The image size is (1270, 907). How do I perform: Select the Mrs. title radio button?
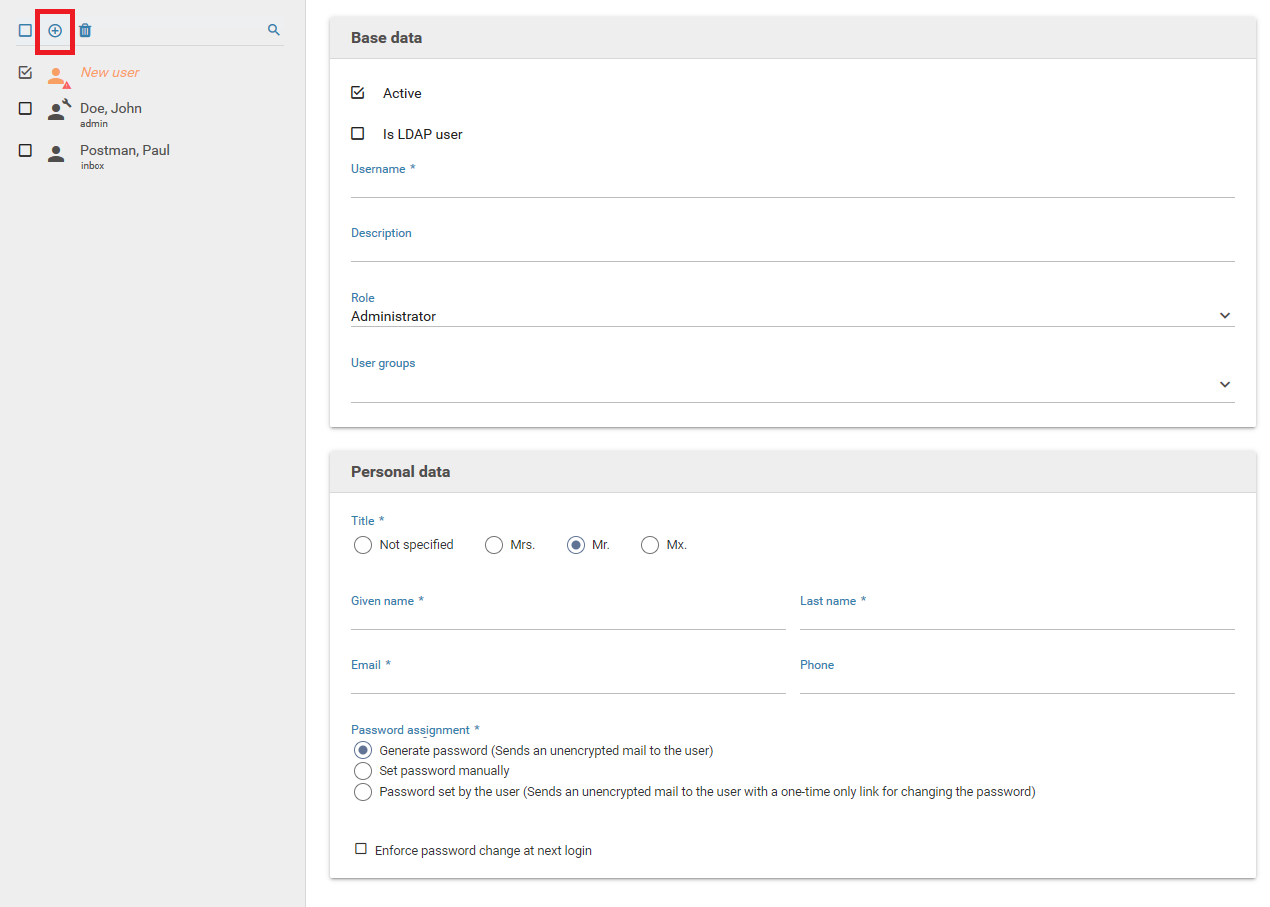click(x=494, y=545)
